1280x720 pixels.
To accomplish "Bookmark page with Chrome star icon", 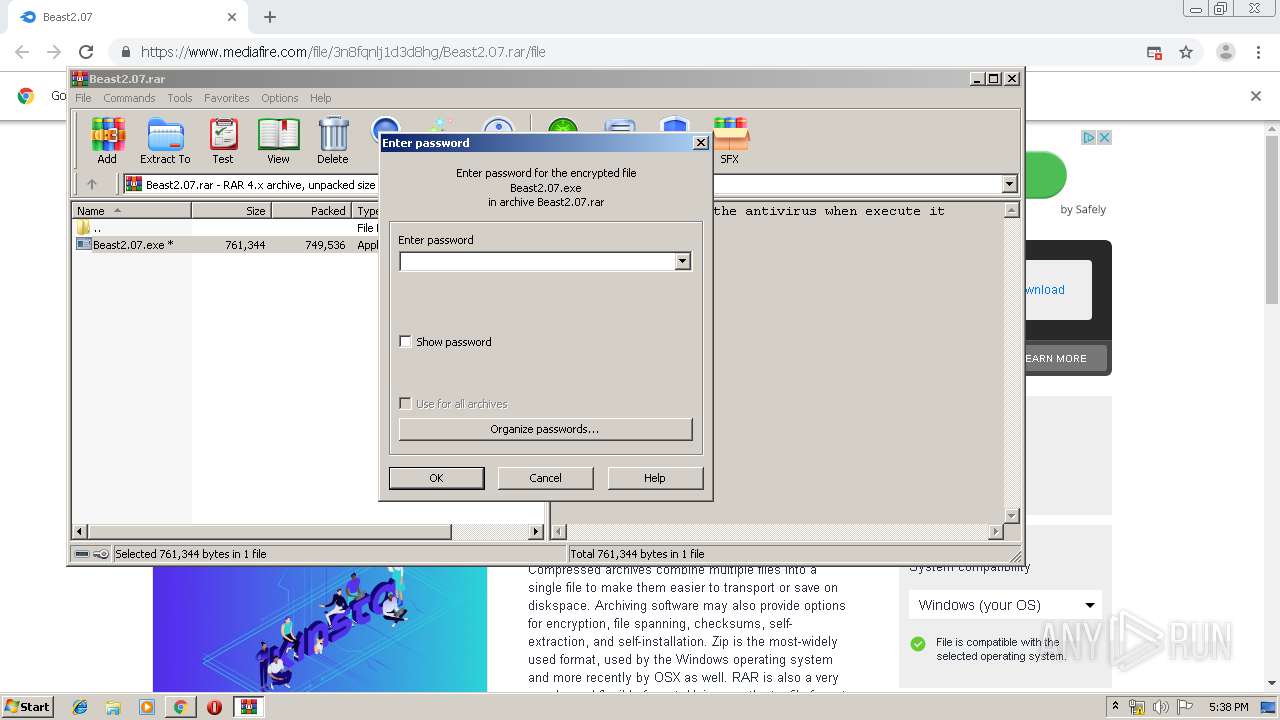I will [1186, 52].
